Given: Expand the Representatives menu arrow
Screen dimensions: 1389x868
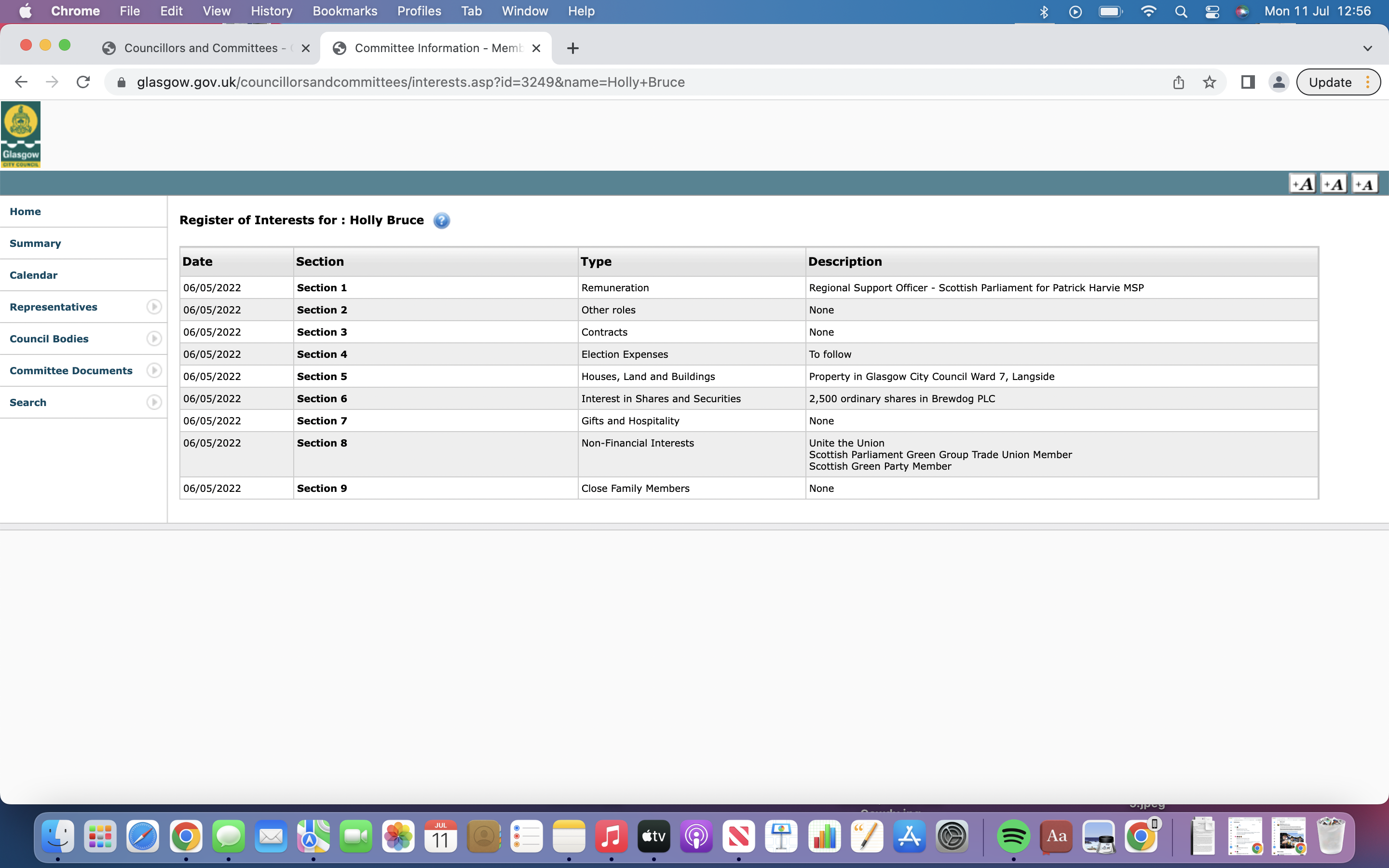Looking at the screenshot, I should point(154,307).
